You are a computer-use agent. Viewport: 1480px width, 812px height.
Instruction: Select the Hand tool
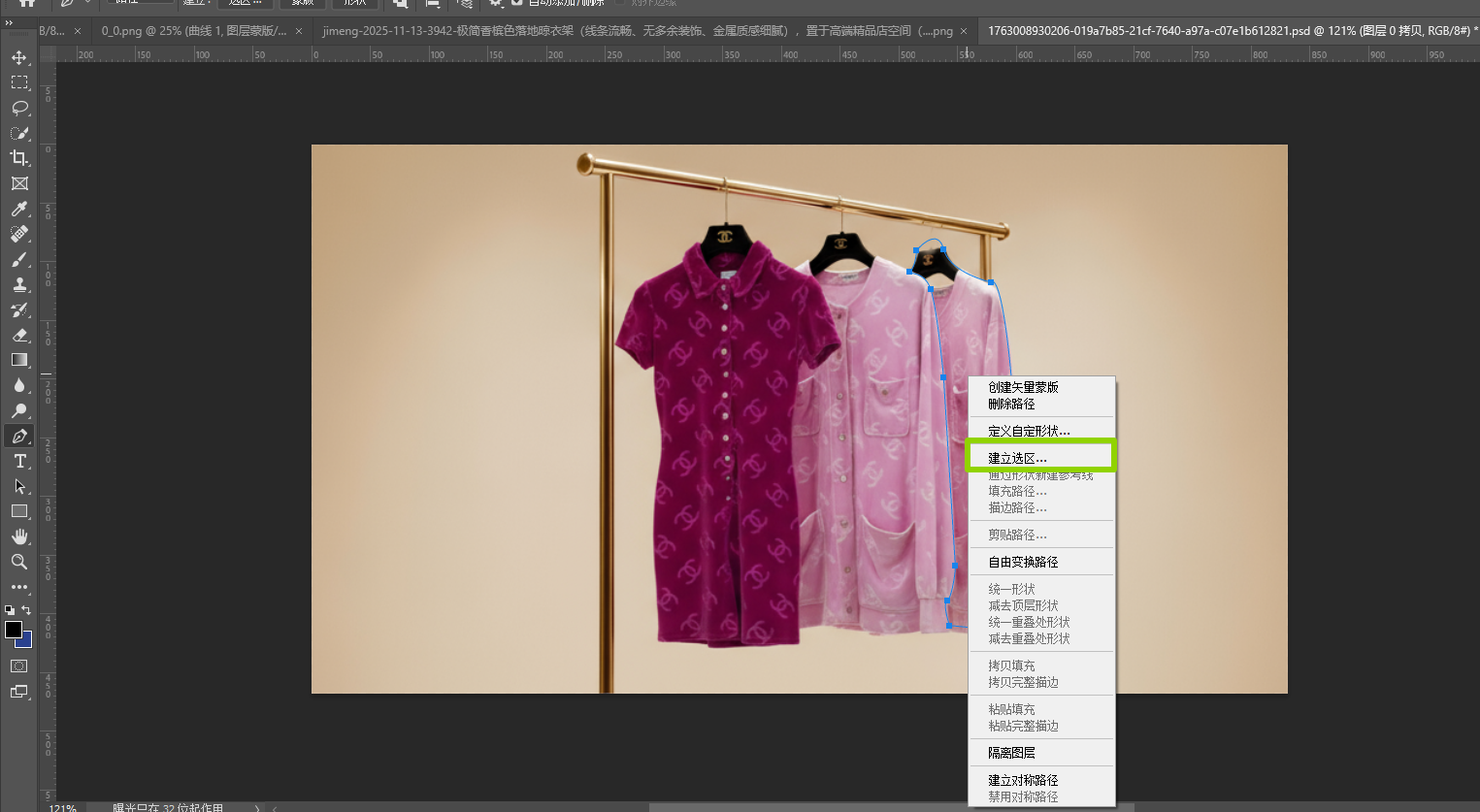coord(19,536)
